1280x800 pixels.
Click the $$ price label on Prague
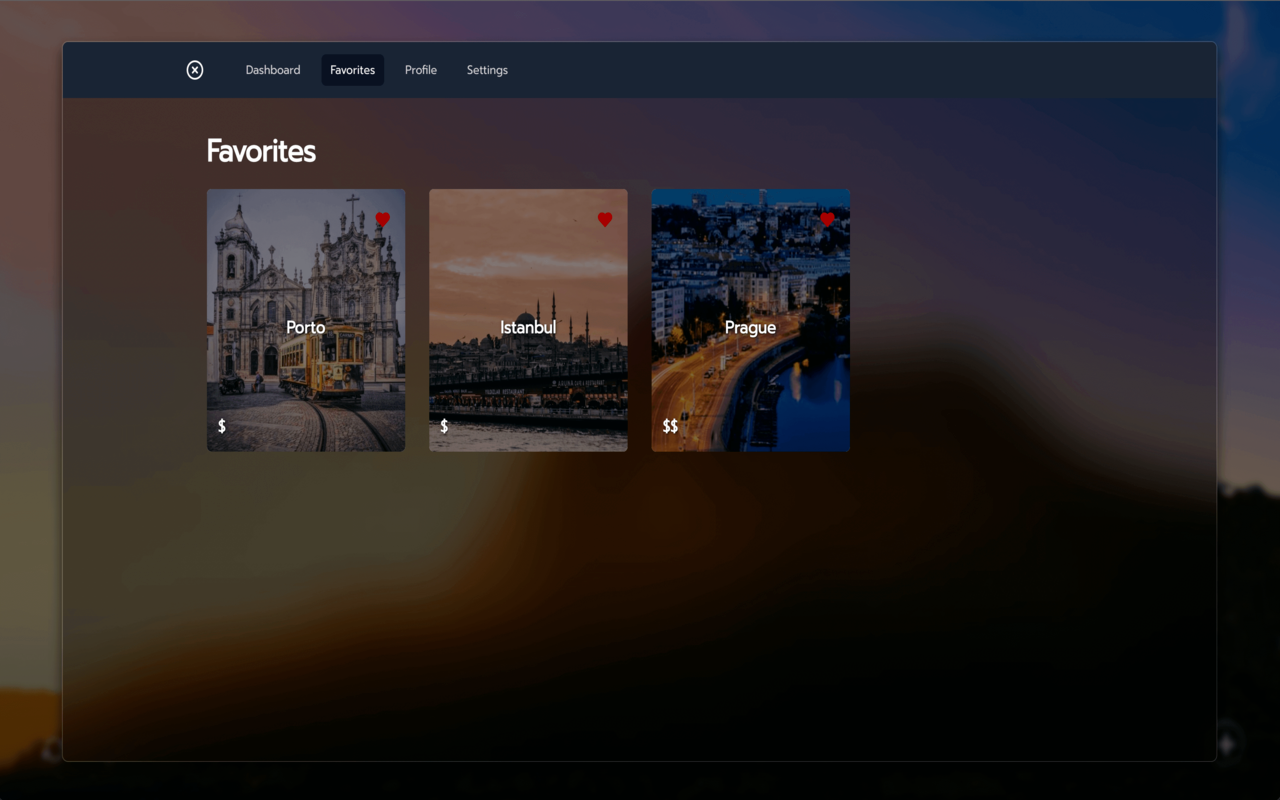pyautogui.click(x=670, y=426)
